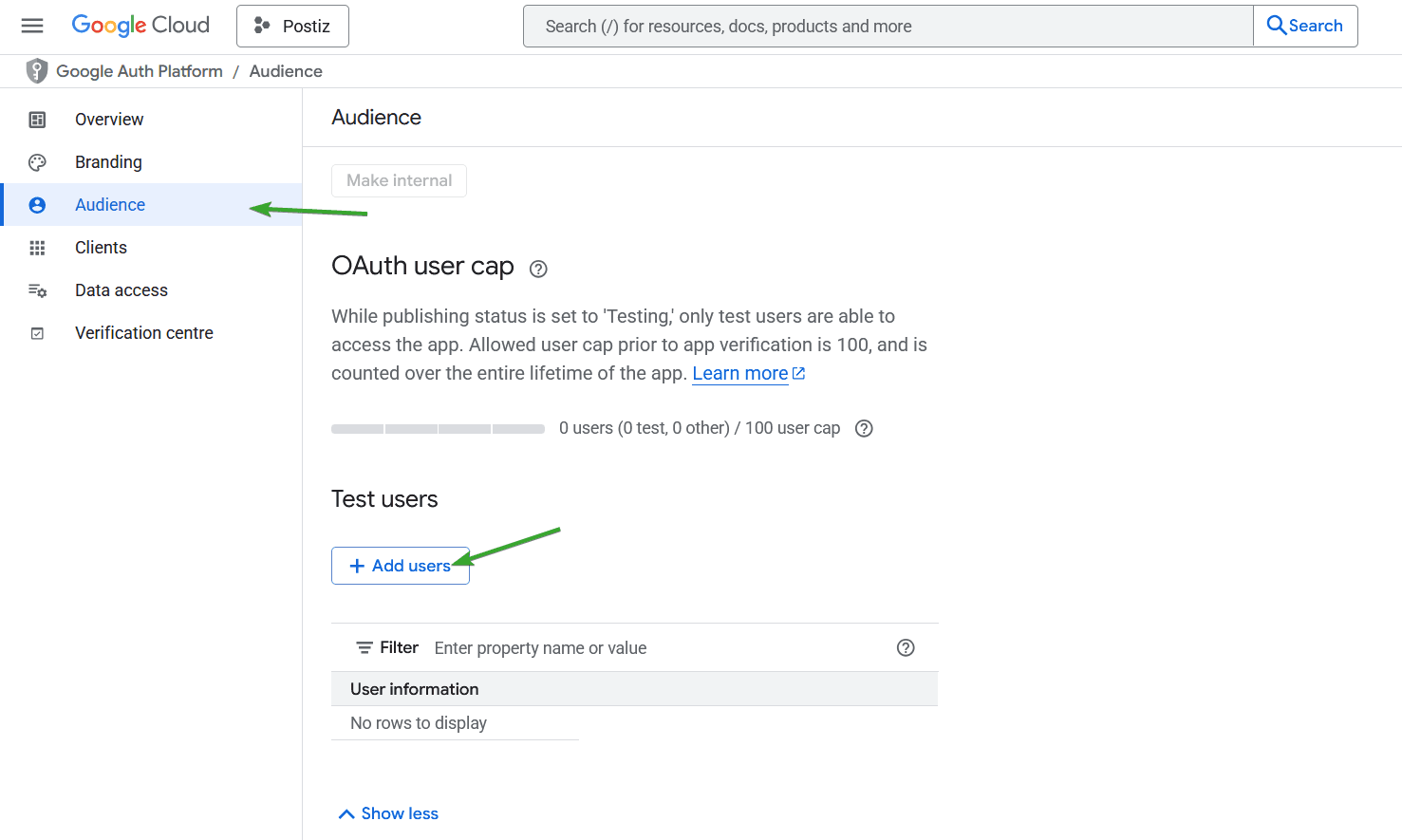Click the Google Auth Platform shield icon
Screen dimensions: 1402x840
tap(37, 71)
